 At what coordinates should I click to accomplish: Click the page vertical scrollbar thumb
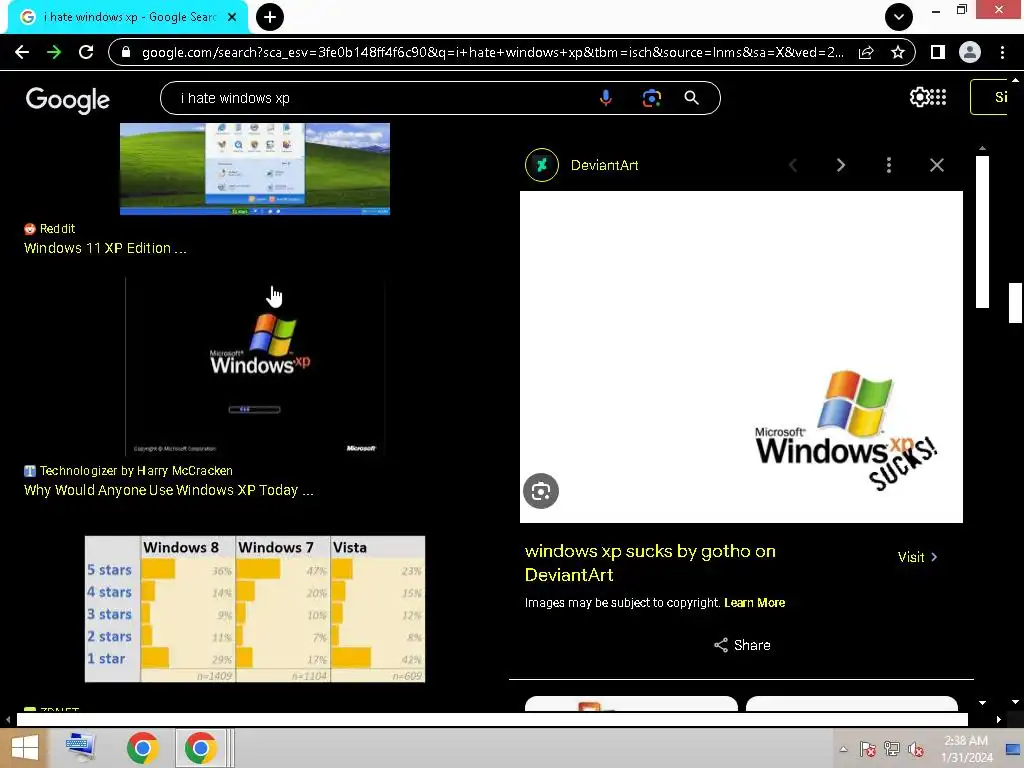click(1015, 302)
